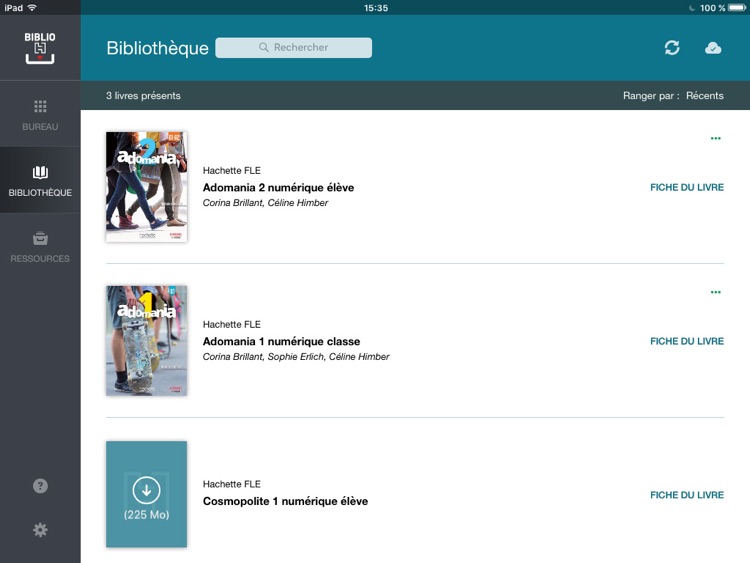Open Adomania 2 book cover

click(x=146, y=187)
